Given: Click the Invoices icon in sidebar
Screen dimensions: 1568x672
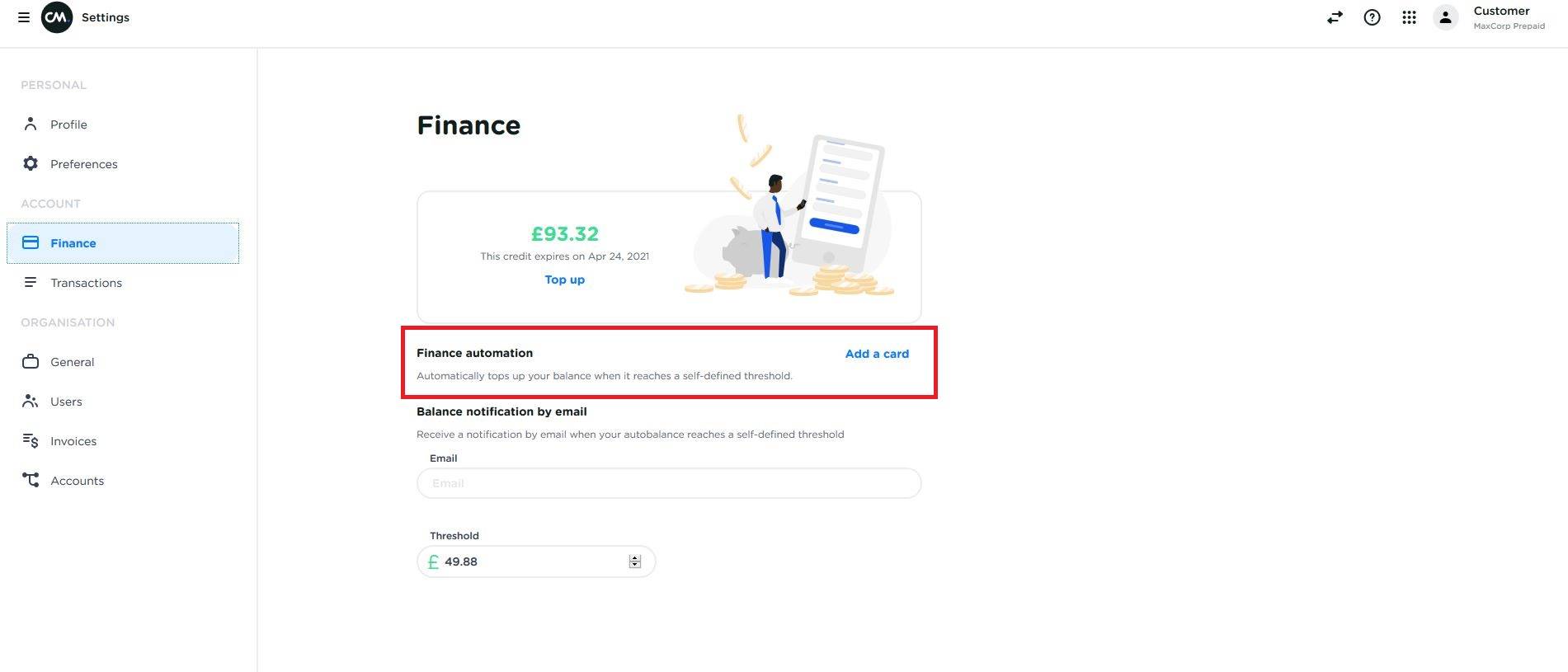Looking at the screenshot, I should point(31,440).
